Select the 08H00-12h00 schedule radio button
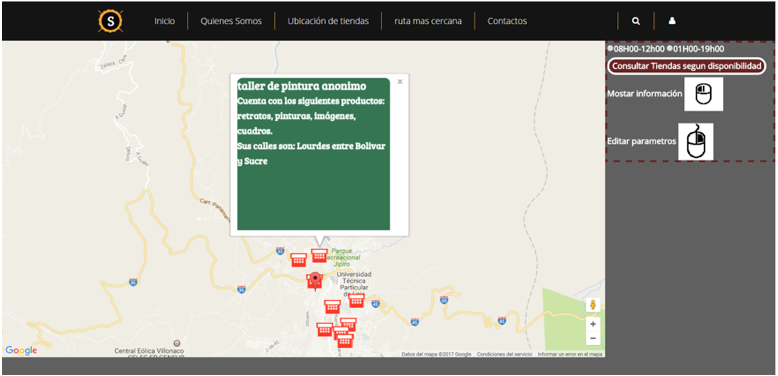 click(610, 49)
